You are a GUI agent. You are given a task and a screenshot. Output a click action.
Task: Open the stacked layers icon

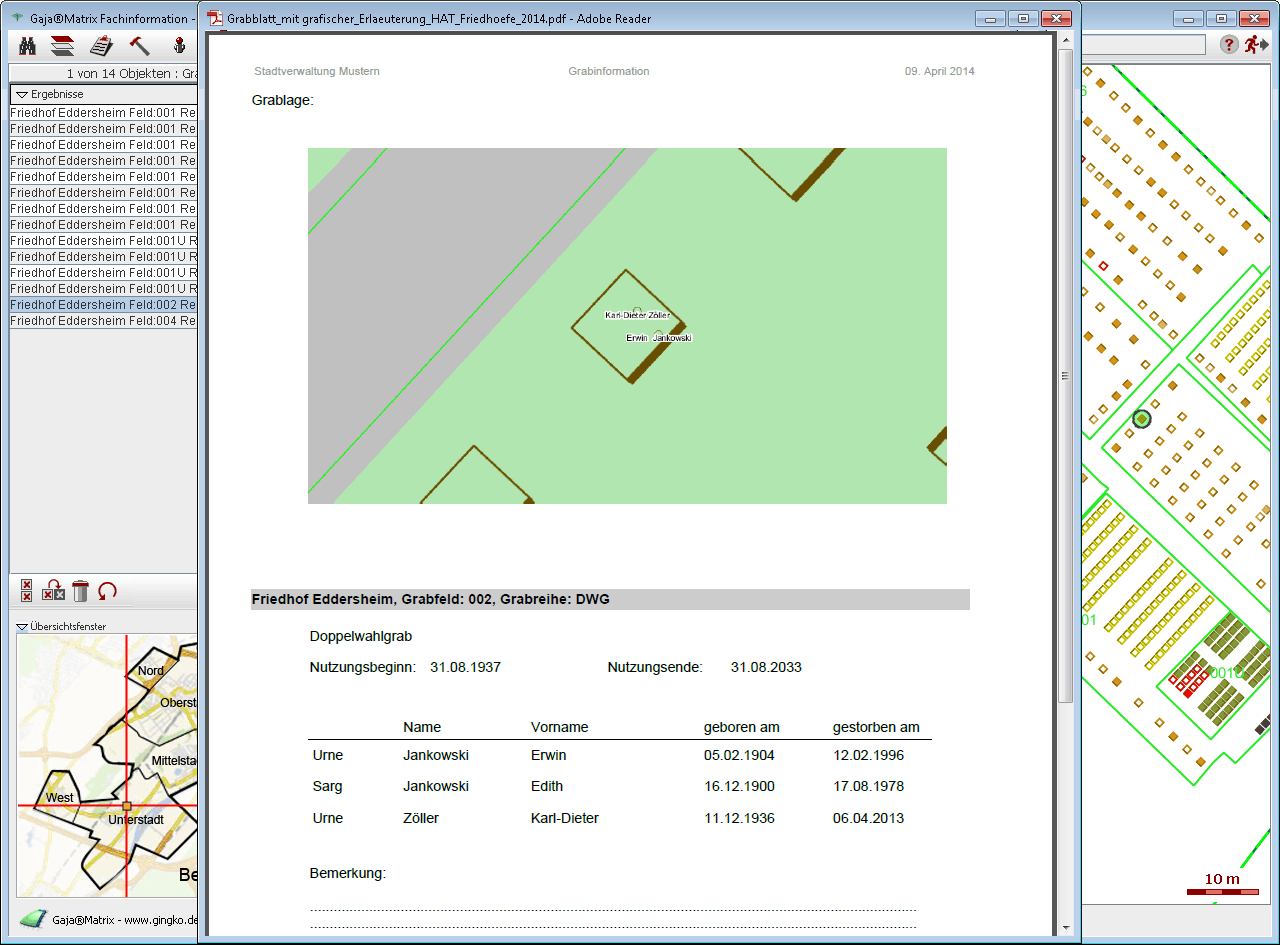coord(63,45)
